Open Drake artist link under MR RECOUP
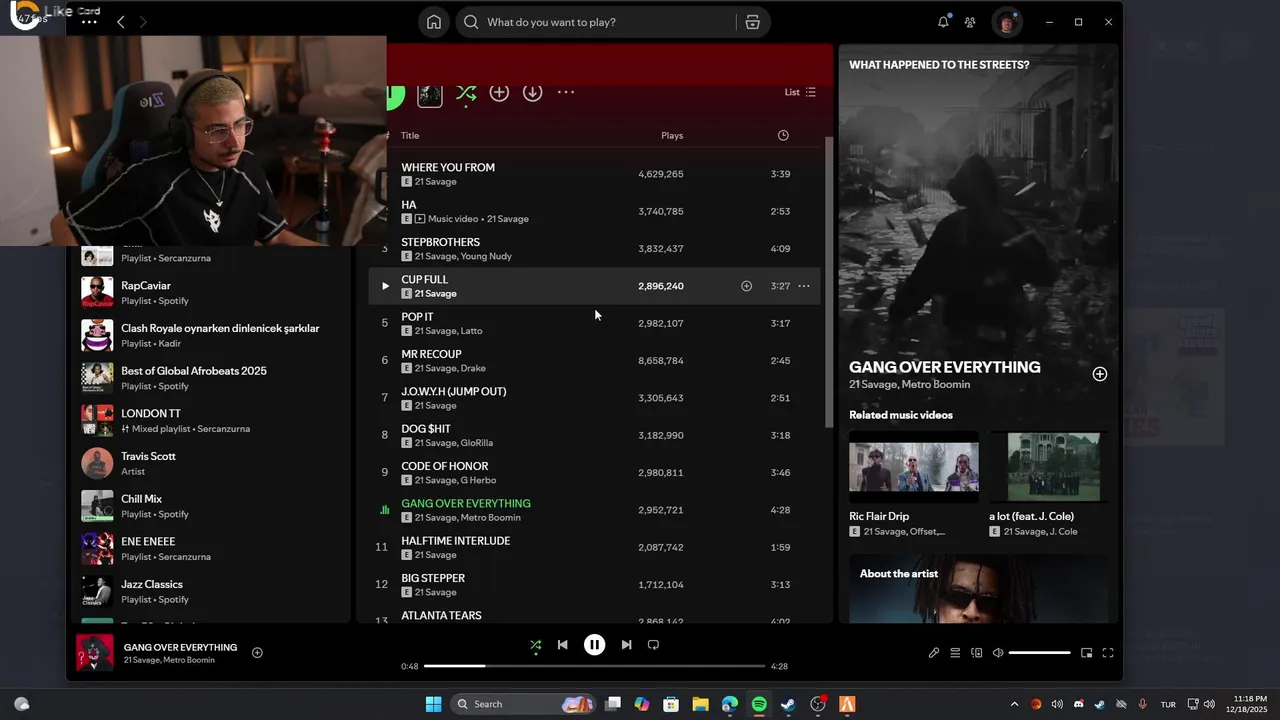This screenshot has width=1280, height=720. point(473,368)
